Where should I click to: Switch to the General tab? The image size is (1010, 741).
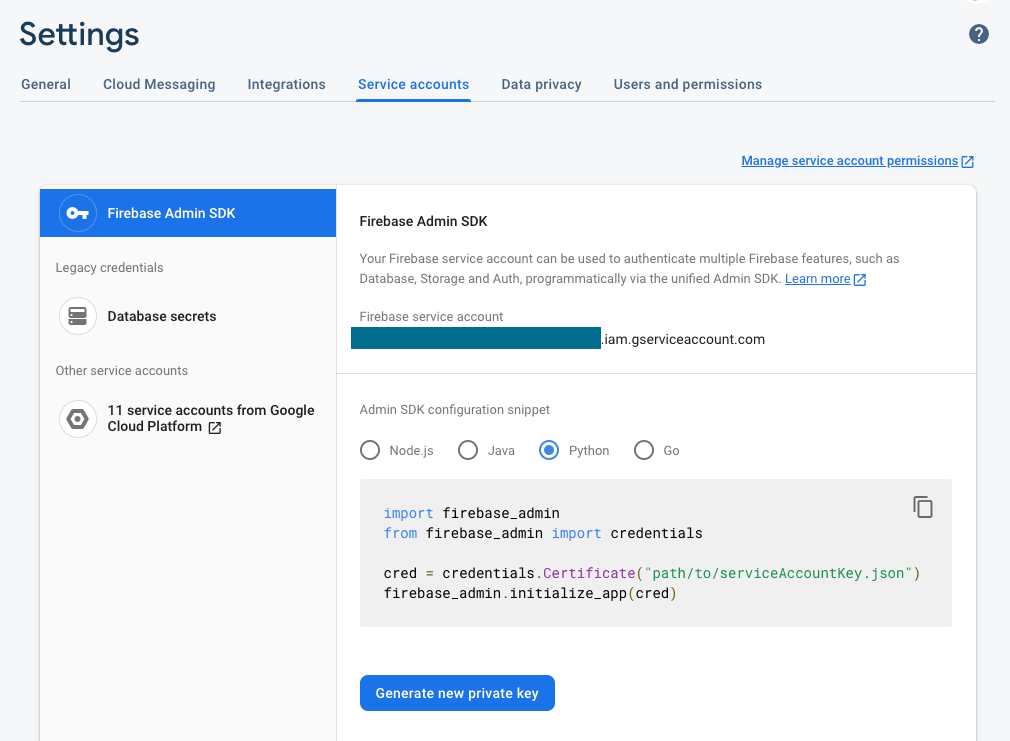(46, 84)
